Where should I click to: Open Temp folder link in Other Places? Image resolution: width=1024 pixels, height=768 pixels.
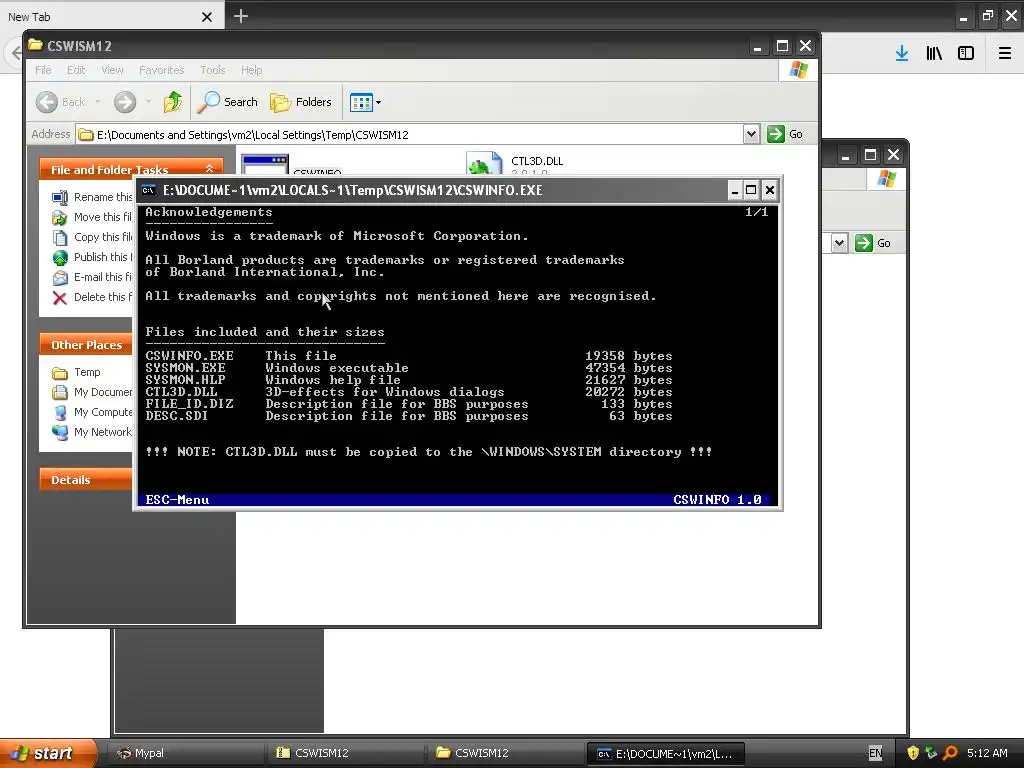[87, 372]
